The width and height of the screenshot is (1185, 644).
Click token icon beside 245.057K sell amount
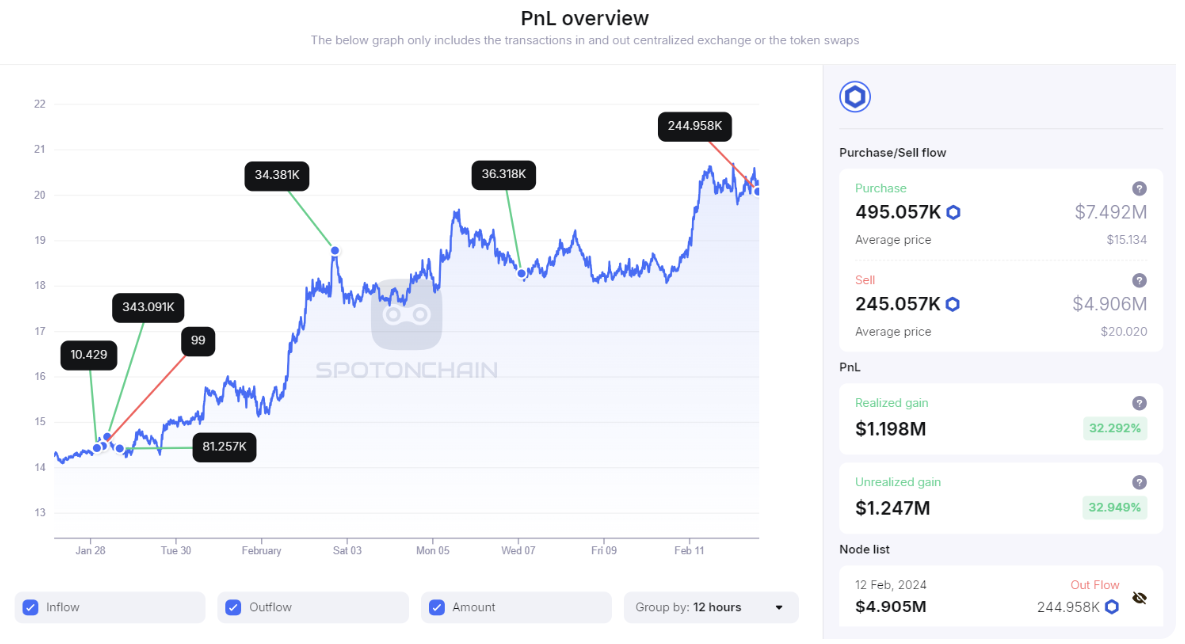pyautogui.click(x=953, y=304)
